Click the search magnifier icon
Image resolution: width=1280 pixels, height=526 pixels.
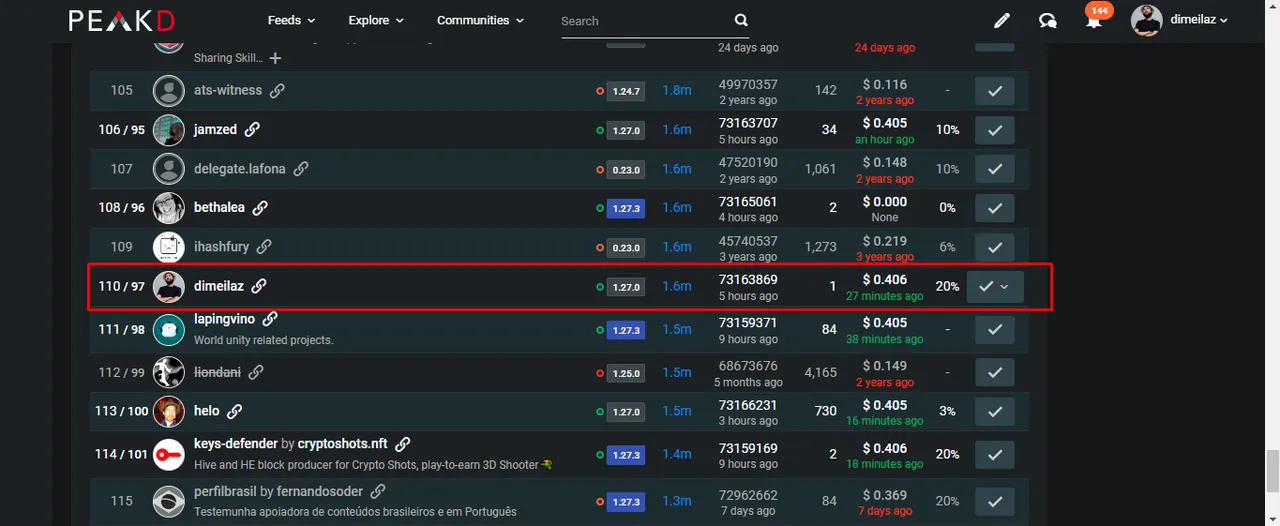pyautogui.click(x=741, y=20)
